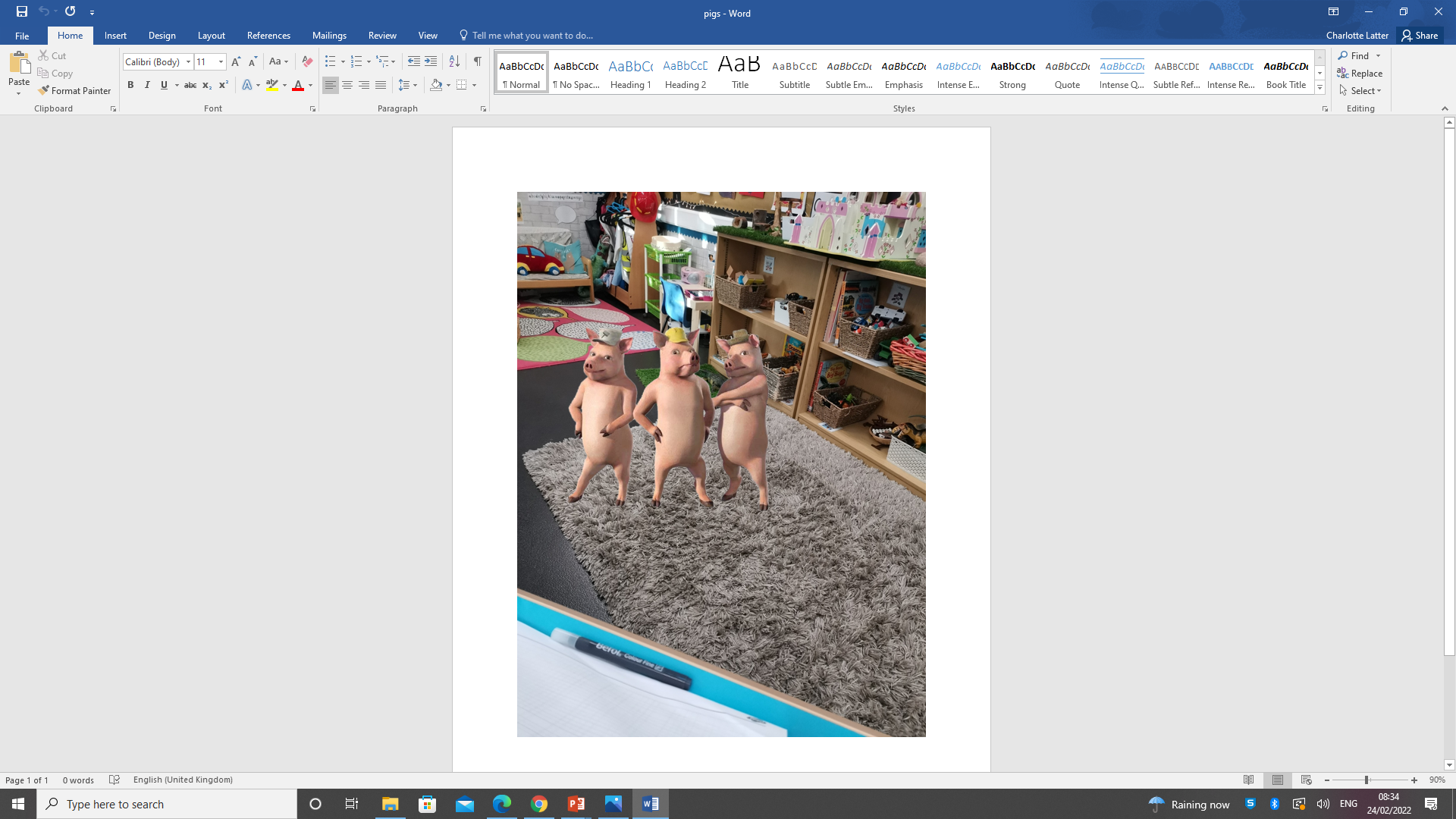Viewport: 1456px width, 819px height.
Task: Click the Tell me what you want search box
Action: (526, 36)
